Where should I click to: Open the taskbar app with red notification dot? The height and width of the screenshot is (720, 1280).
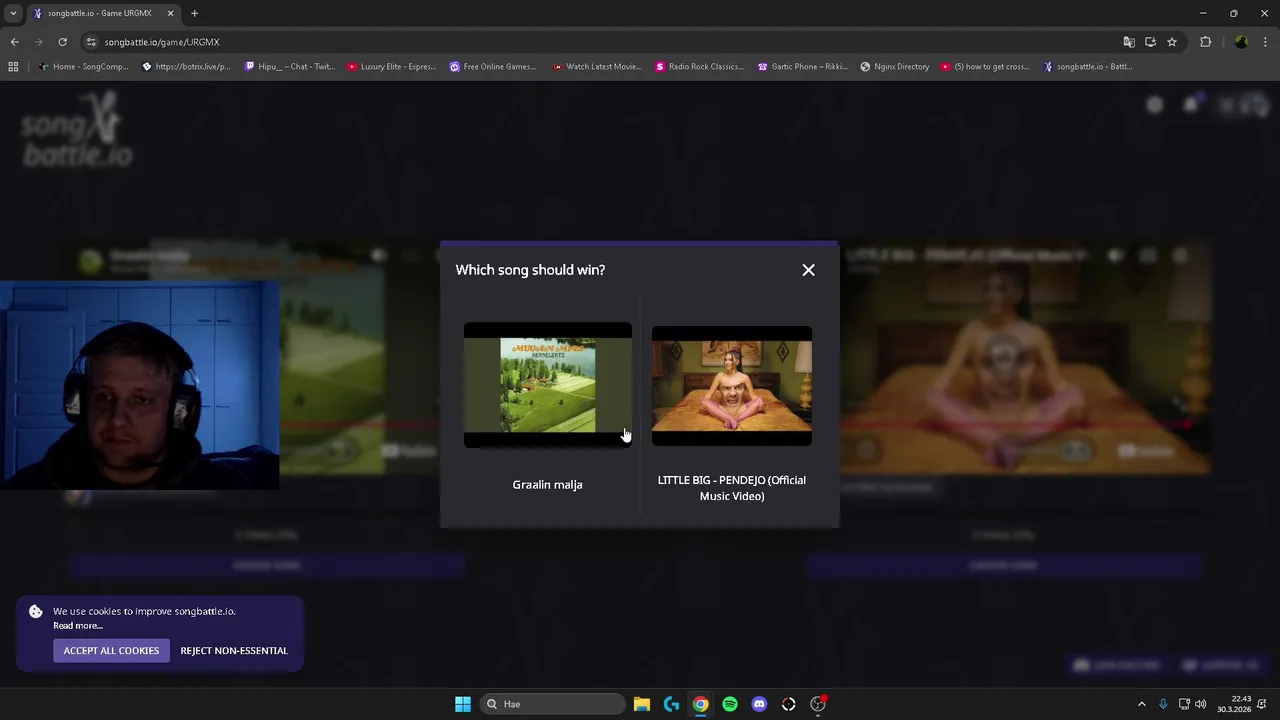pos(818,704)
